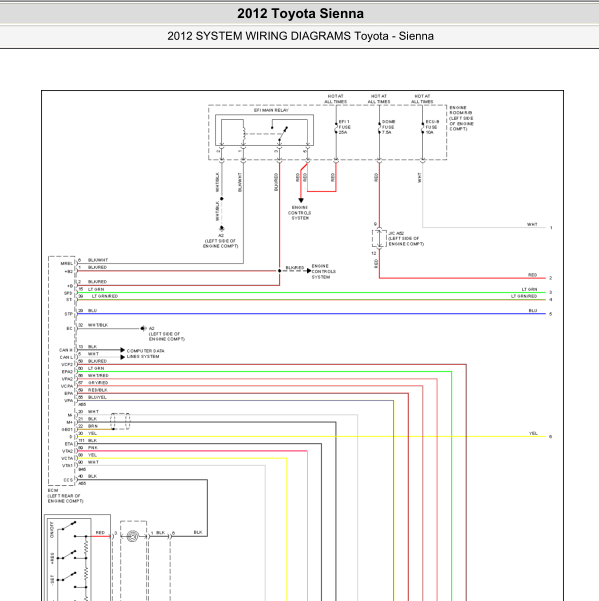Screen dimensions: 599x601
Task: Click the 2012 Toyota Sienna title header
Action: (300, 13)
